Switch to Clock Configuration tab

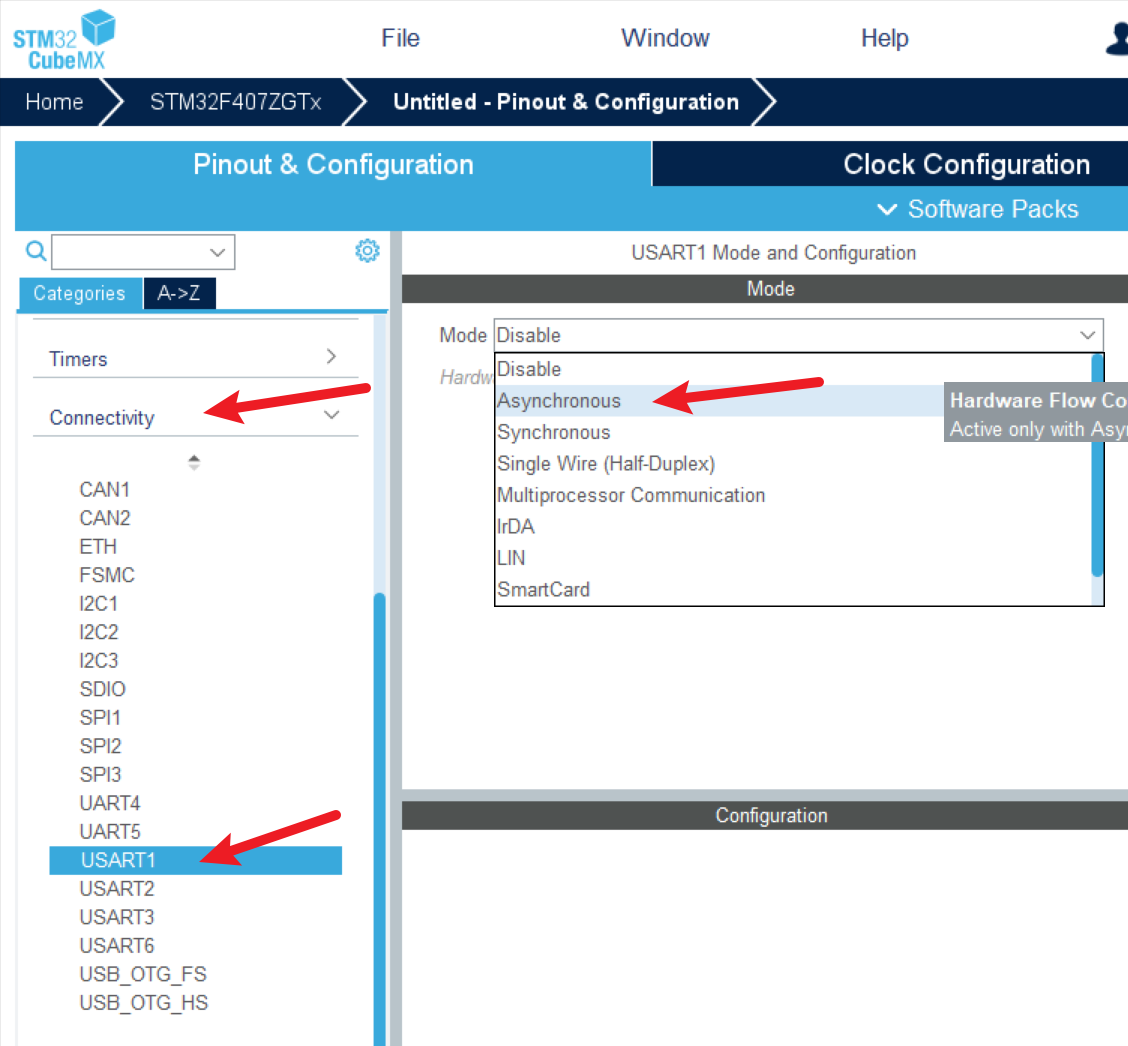click(966, 165)
